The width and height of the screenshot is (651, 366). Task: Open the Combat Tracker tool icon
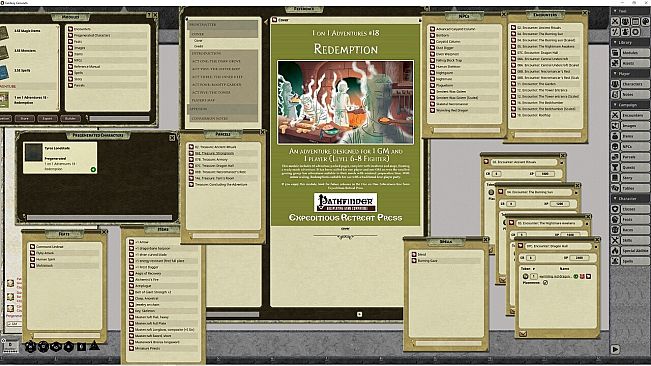(x=615, y=21)
